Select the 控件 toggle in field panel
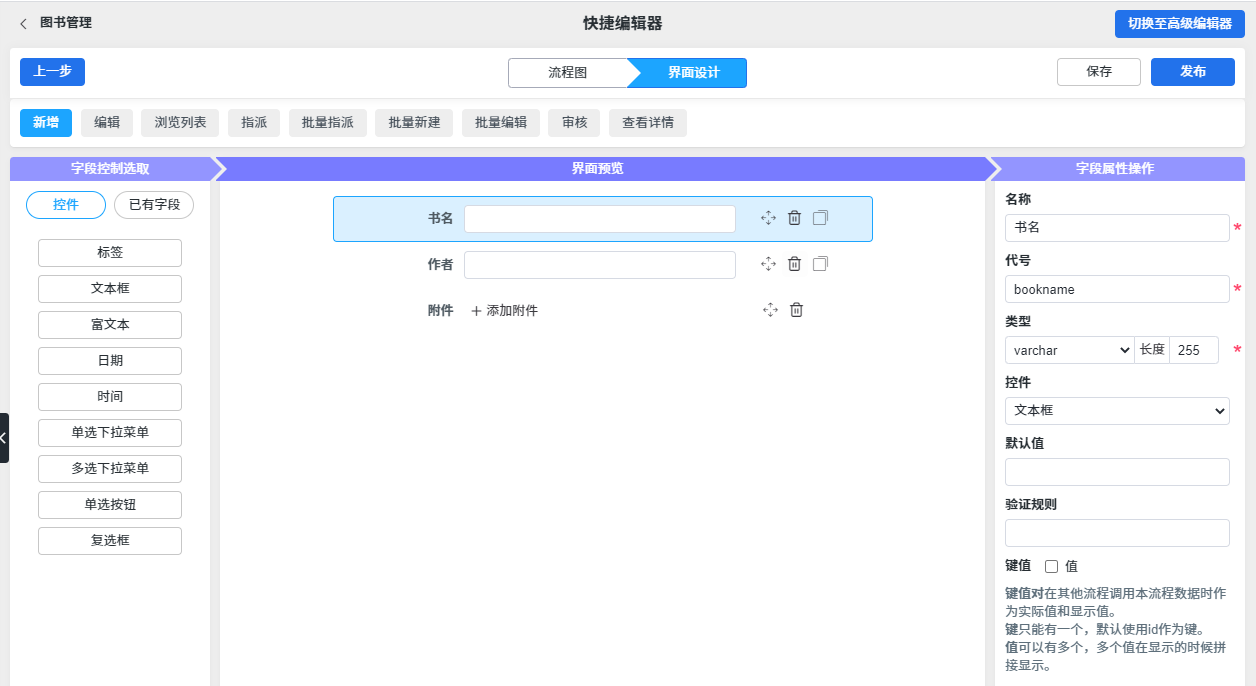Viewport: 1256px width, 686px height. pos(66,205)
